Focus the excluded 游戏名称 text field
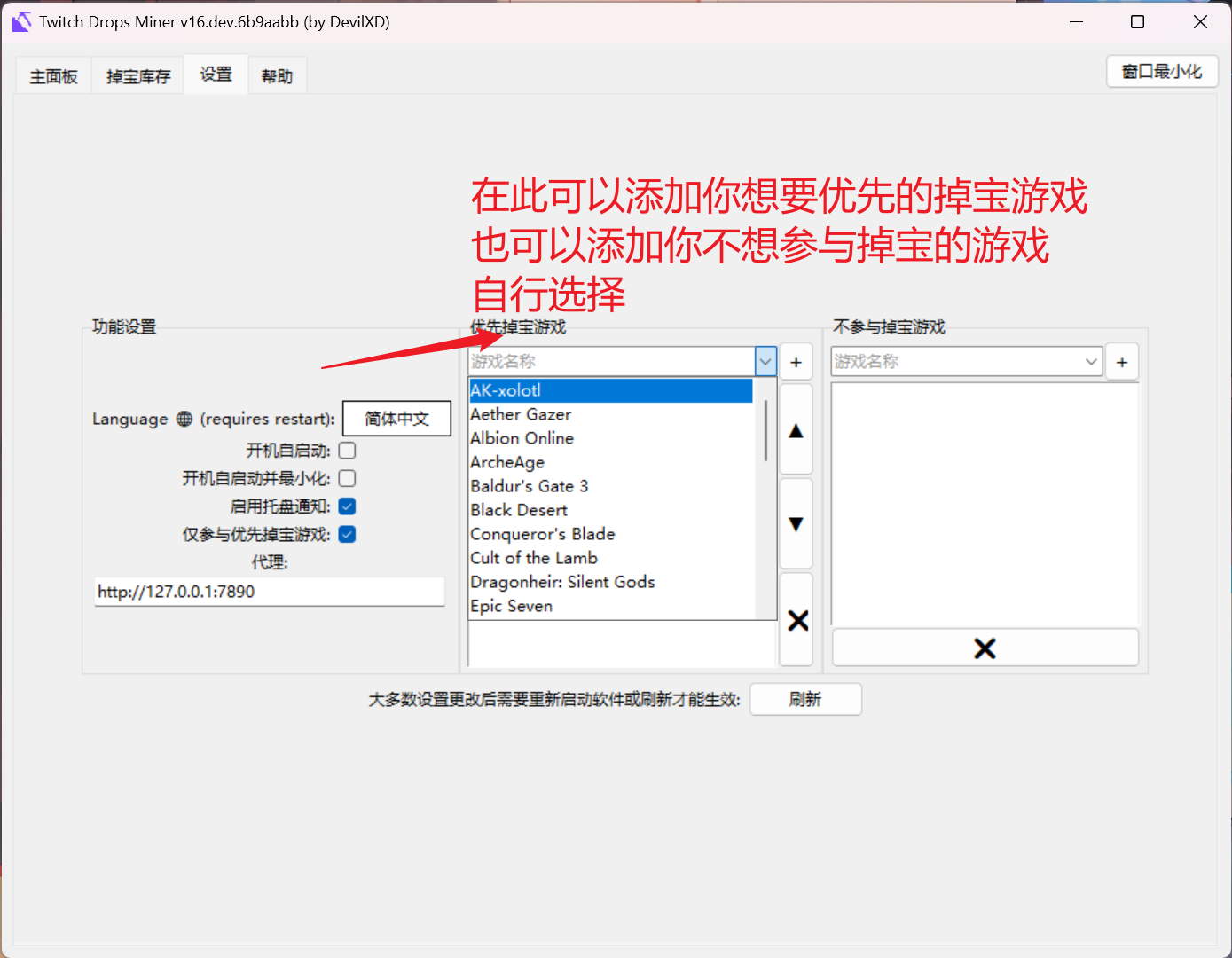 [956, 362]
